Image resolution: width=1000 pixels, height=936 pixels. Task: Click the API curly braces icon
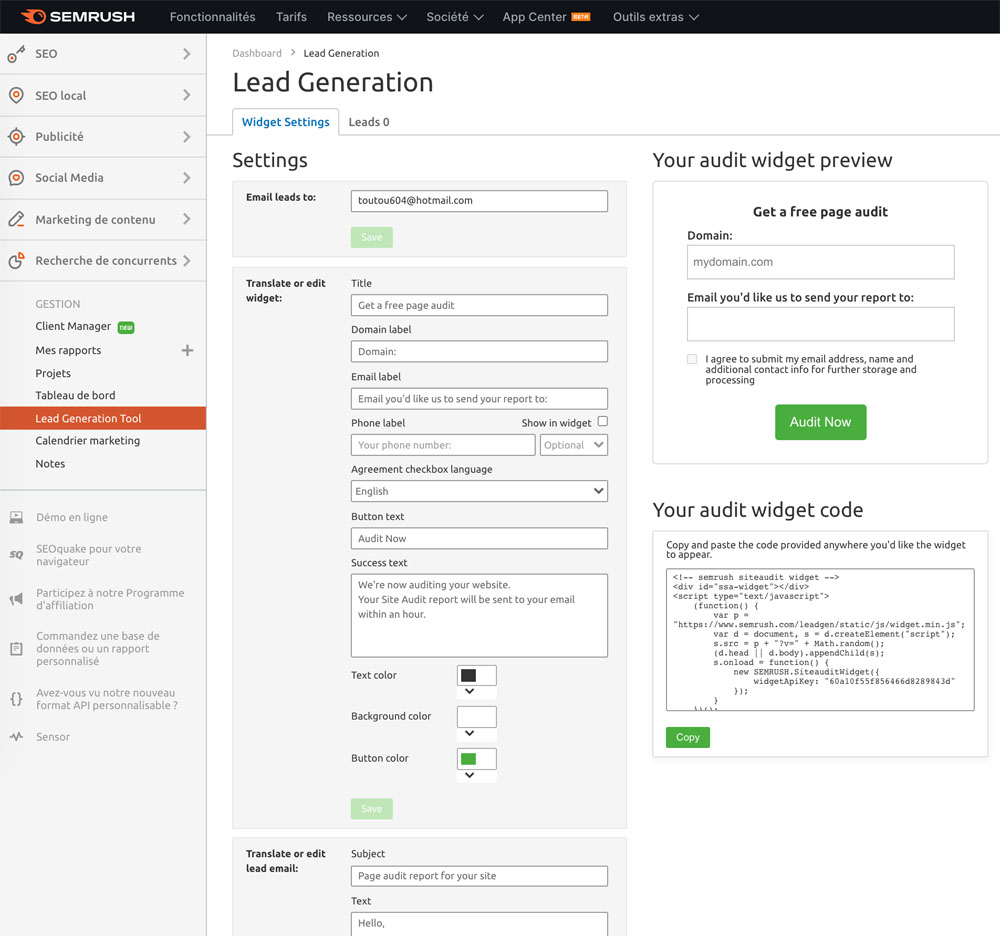click(x=17, y=699)
